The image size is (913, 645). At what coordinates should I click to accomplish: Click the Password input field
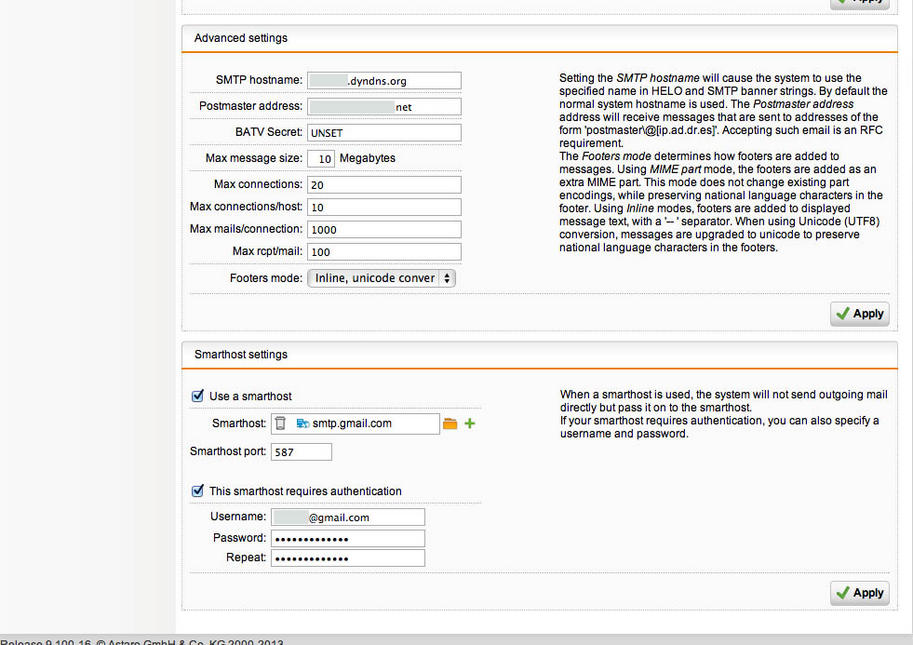(x=348, y=538)
